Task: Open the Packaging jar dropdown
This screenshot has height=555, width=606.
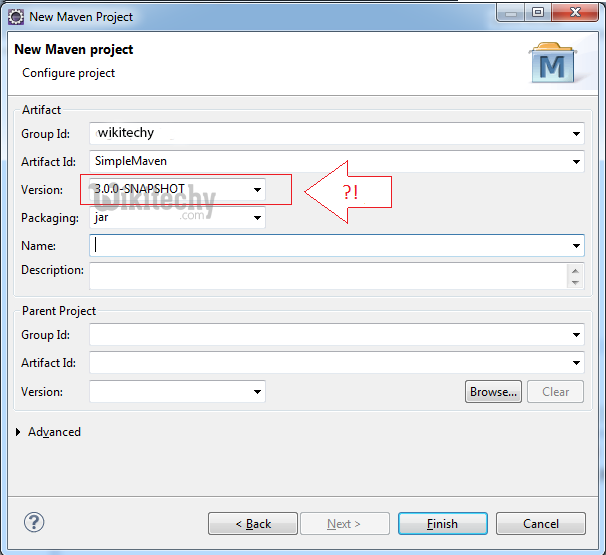Action: (257, 217)
